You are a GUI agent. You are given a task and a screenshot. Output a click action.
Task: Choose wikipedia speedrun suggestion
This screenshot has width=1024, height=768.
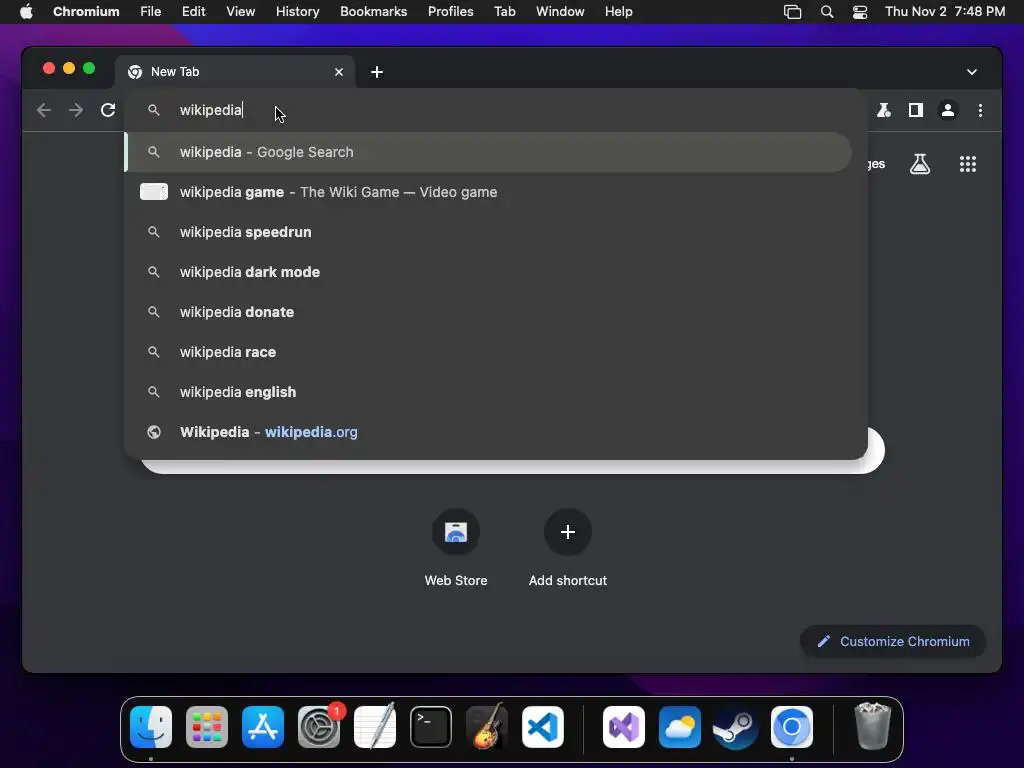488,232
